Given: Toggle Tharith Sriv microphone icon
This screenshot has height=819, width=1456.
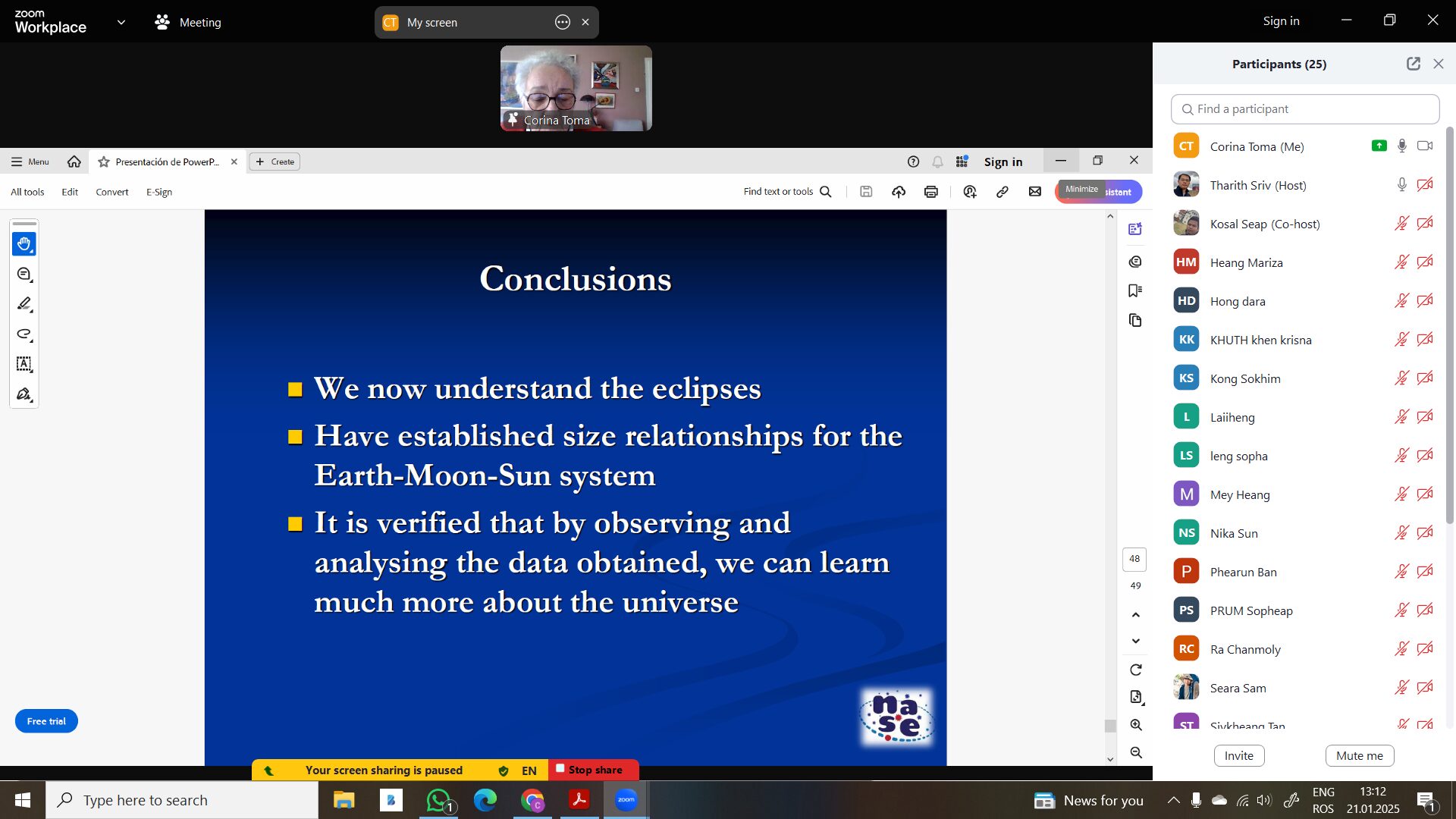Looking at the screenshot, I should coord(1402,184).
